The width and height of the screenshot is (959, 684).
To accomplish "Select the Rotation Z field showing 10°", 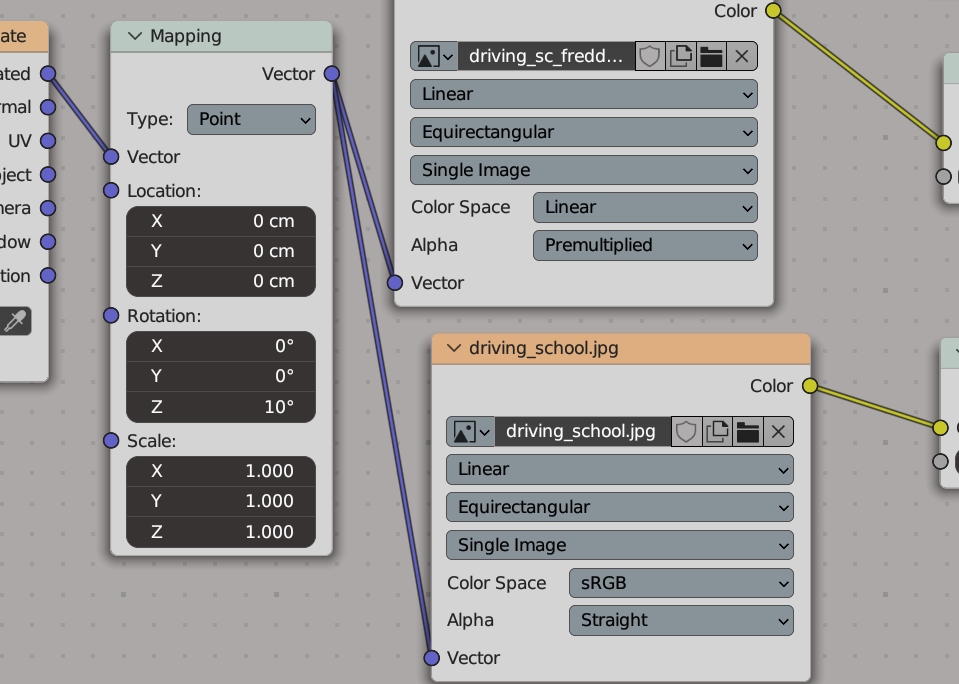I will 221,407.
